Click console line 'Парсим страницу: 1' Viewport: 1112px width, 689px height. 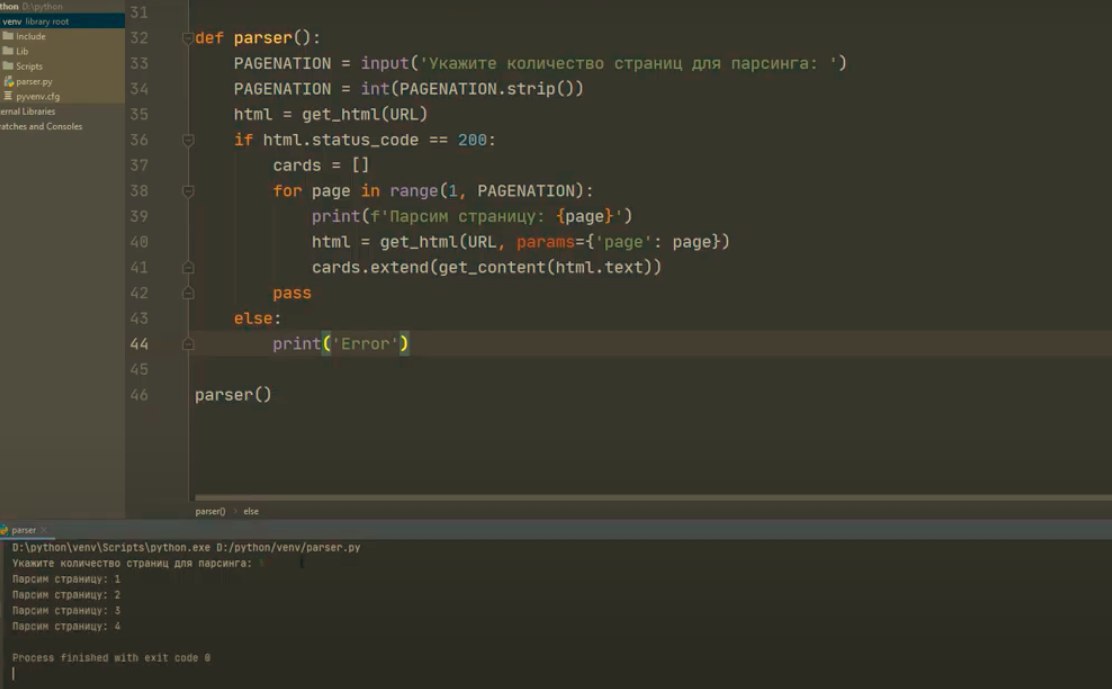66,579
